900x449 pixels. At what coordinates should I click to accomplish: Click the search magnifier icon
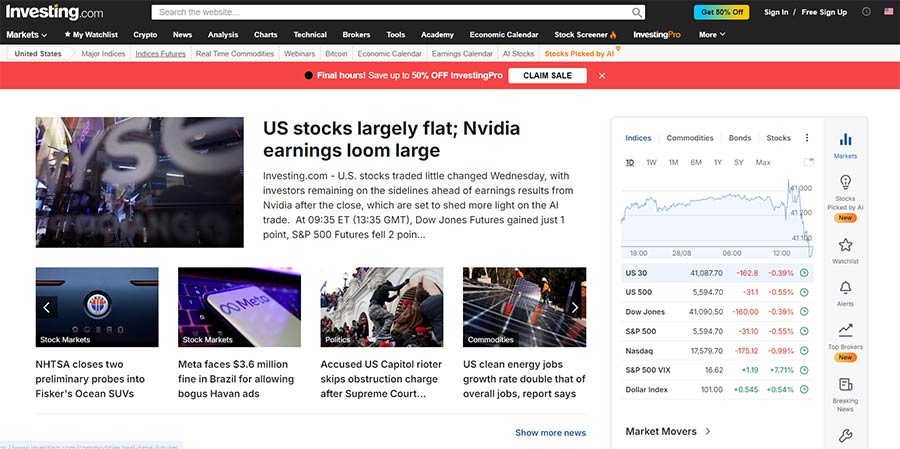click(x=637, y=12)
